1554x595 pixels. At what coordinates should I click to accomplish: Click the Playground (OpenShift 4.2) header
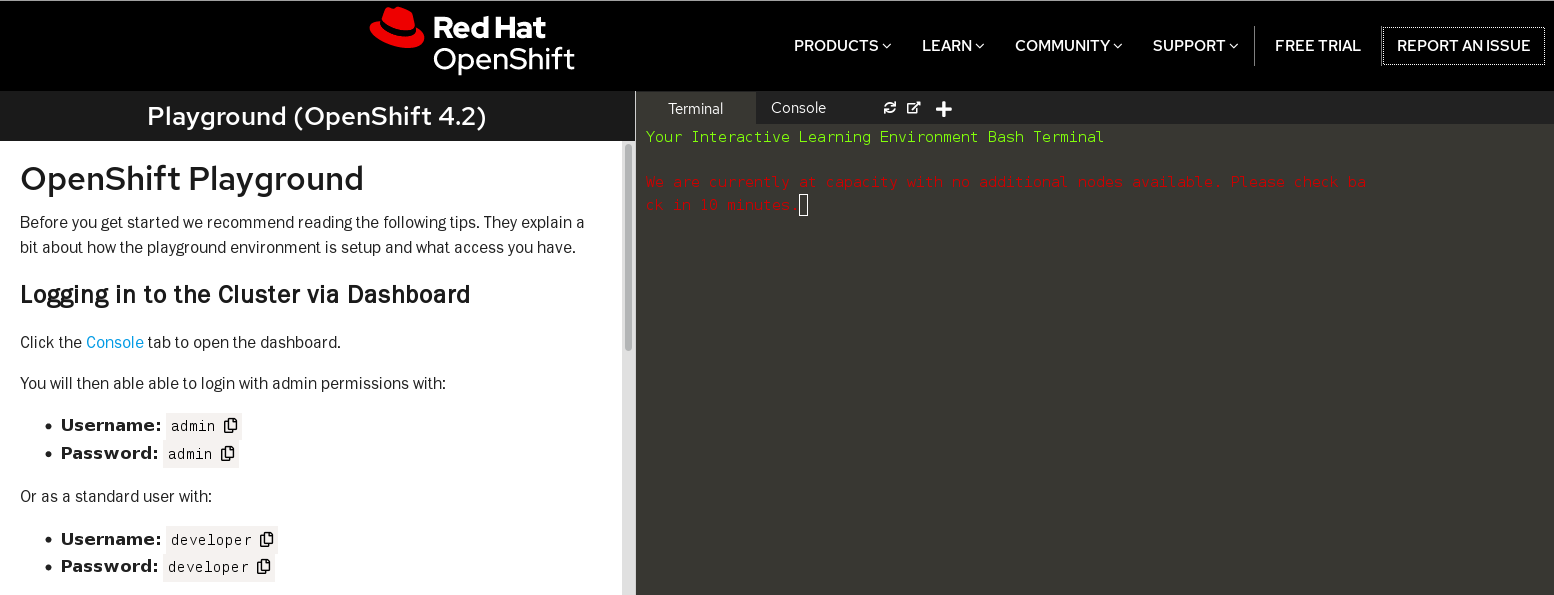point(317,117)
